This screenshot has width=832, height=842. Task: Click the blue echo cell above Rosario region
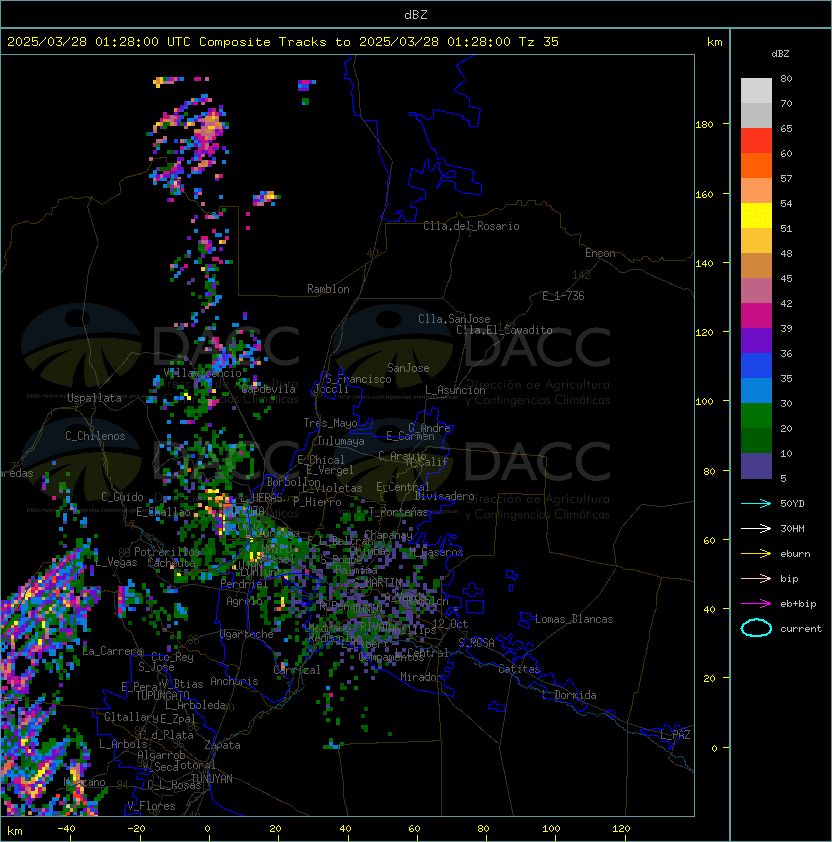coord(306,85)
